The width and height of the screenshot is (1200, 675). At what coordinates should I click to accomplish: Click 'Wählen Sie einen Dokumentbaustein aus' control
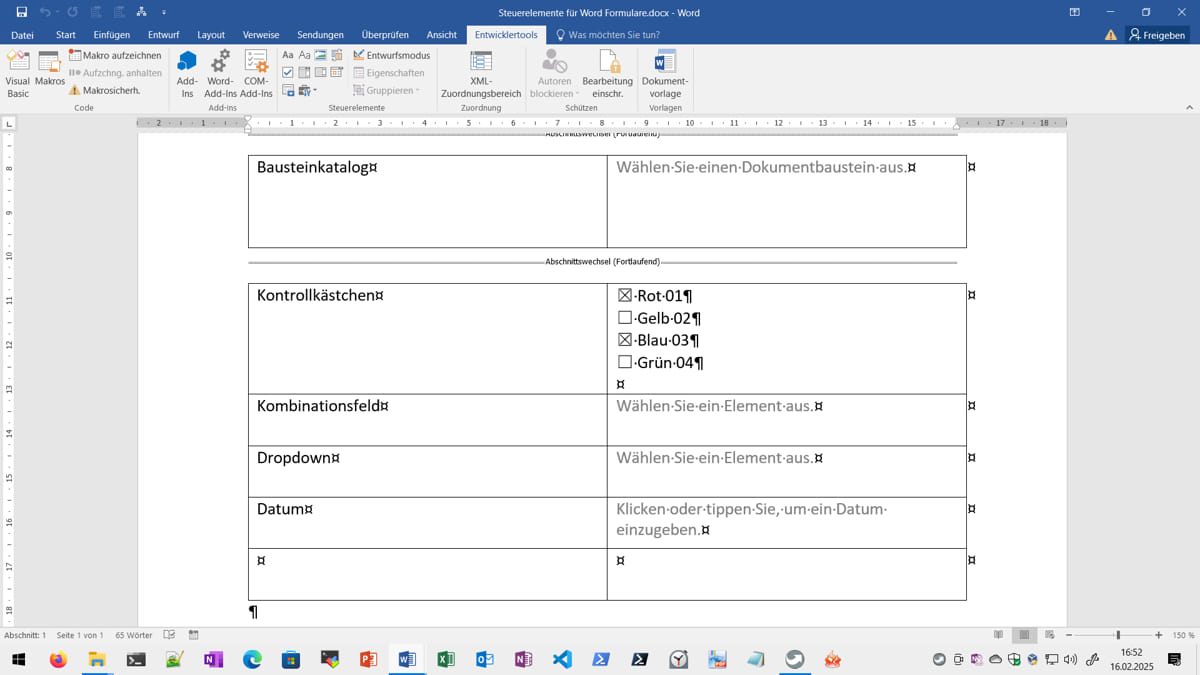761,167
